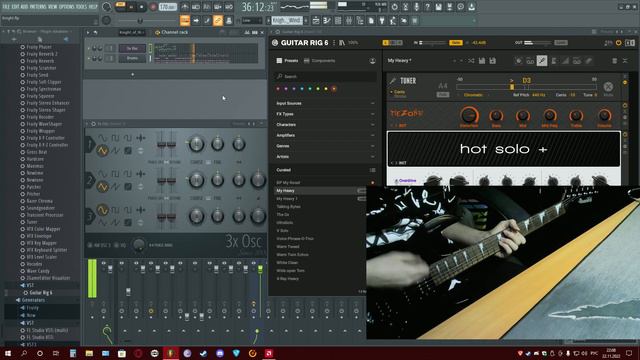Image resolution: width=640 pixels, height=360 pixels.
Task: Click the hot solo + amp display
Action: 504,149
